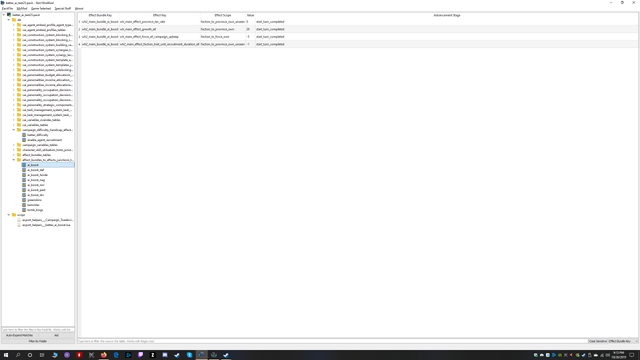The height and width of the screenshot is (360, 640).
Task: Open the Game Selected menu
Action: click(41, 8)
